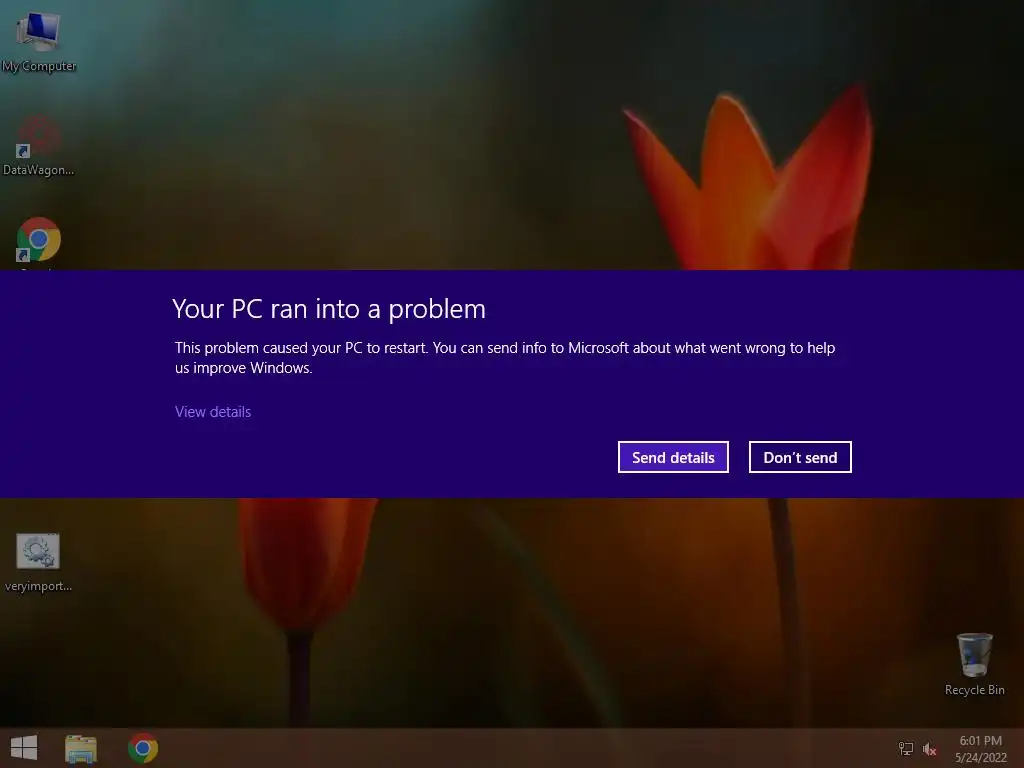Select the Chrome shortcut on the desktop
Viewport: 1024px width, 768px height.
pyautogui.click(x=39, y=240)
